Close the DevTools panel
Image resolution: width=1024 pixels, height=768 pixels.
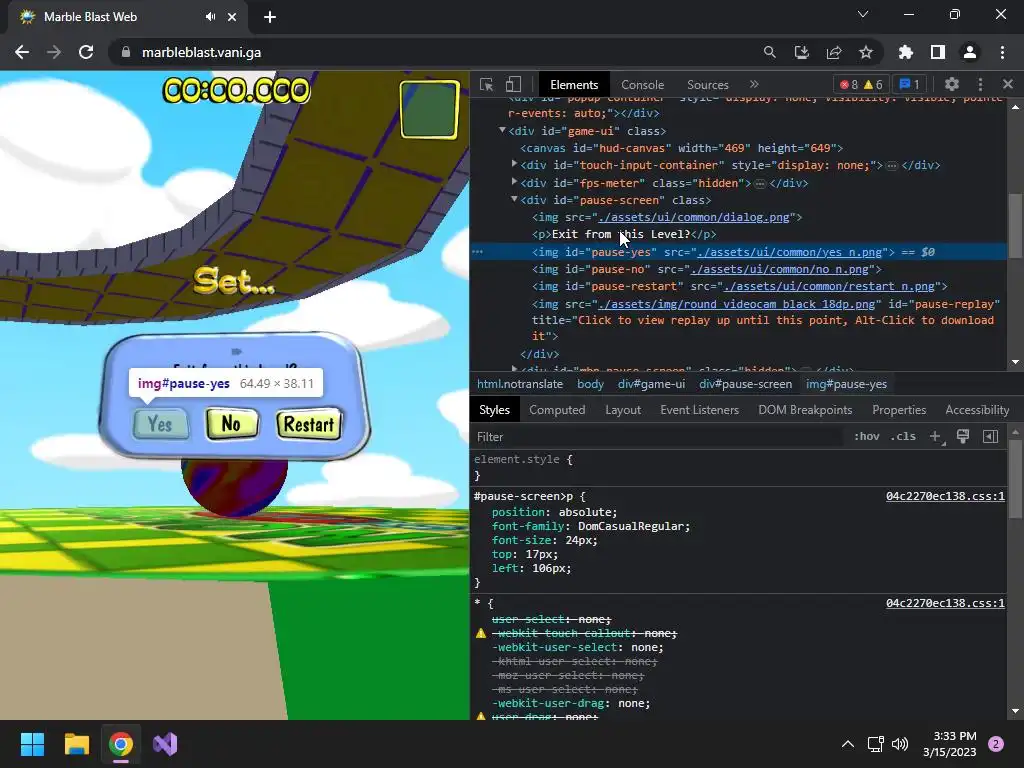tap(1008, 84)
